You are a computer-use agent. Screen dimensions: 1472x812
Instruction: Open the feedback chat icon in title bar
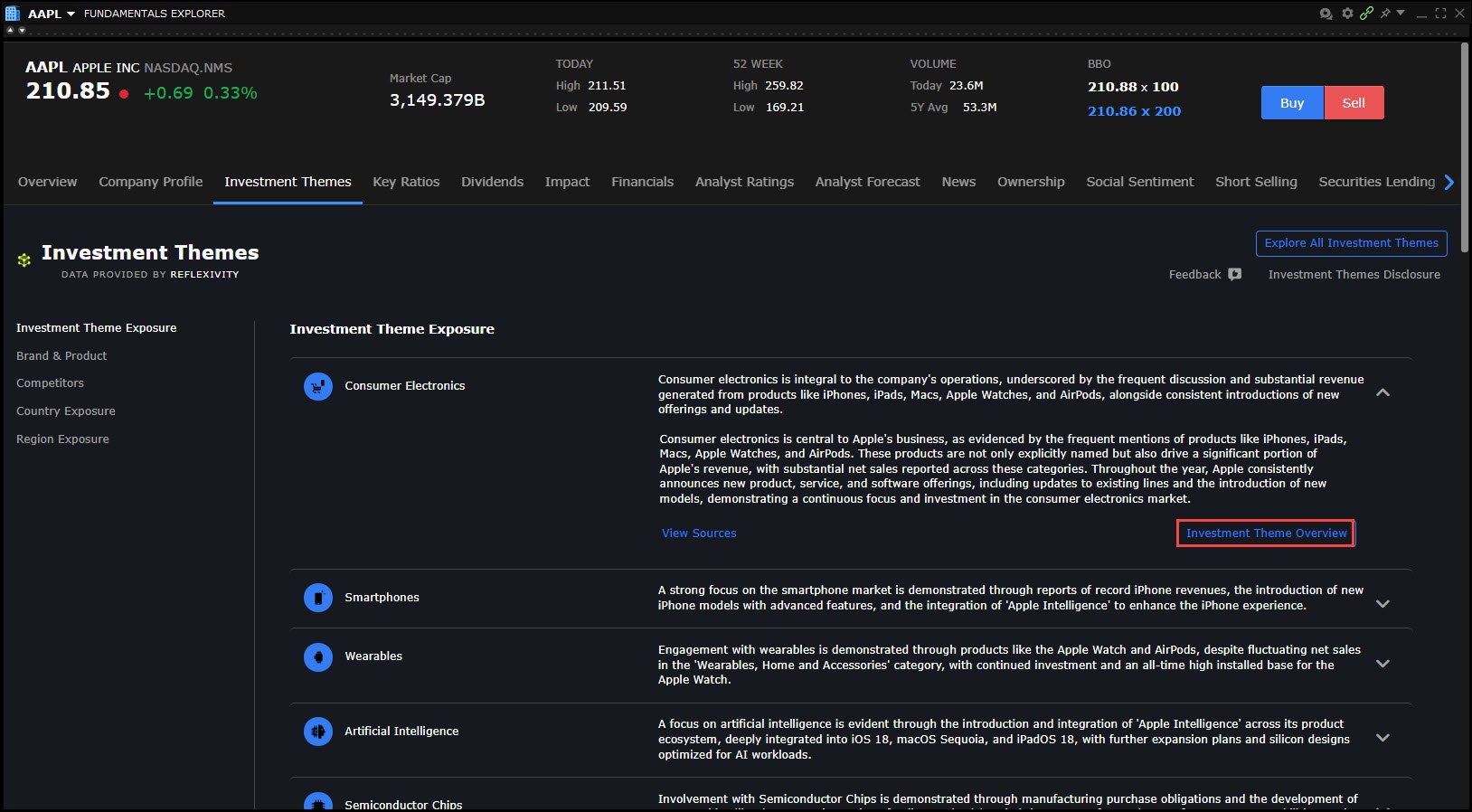tap(1326, 14)
